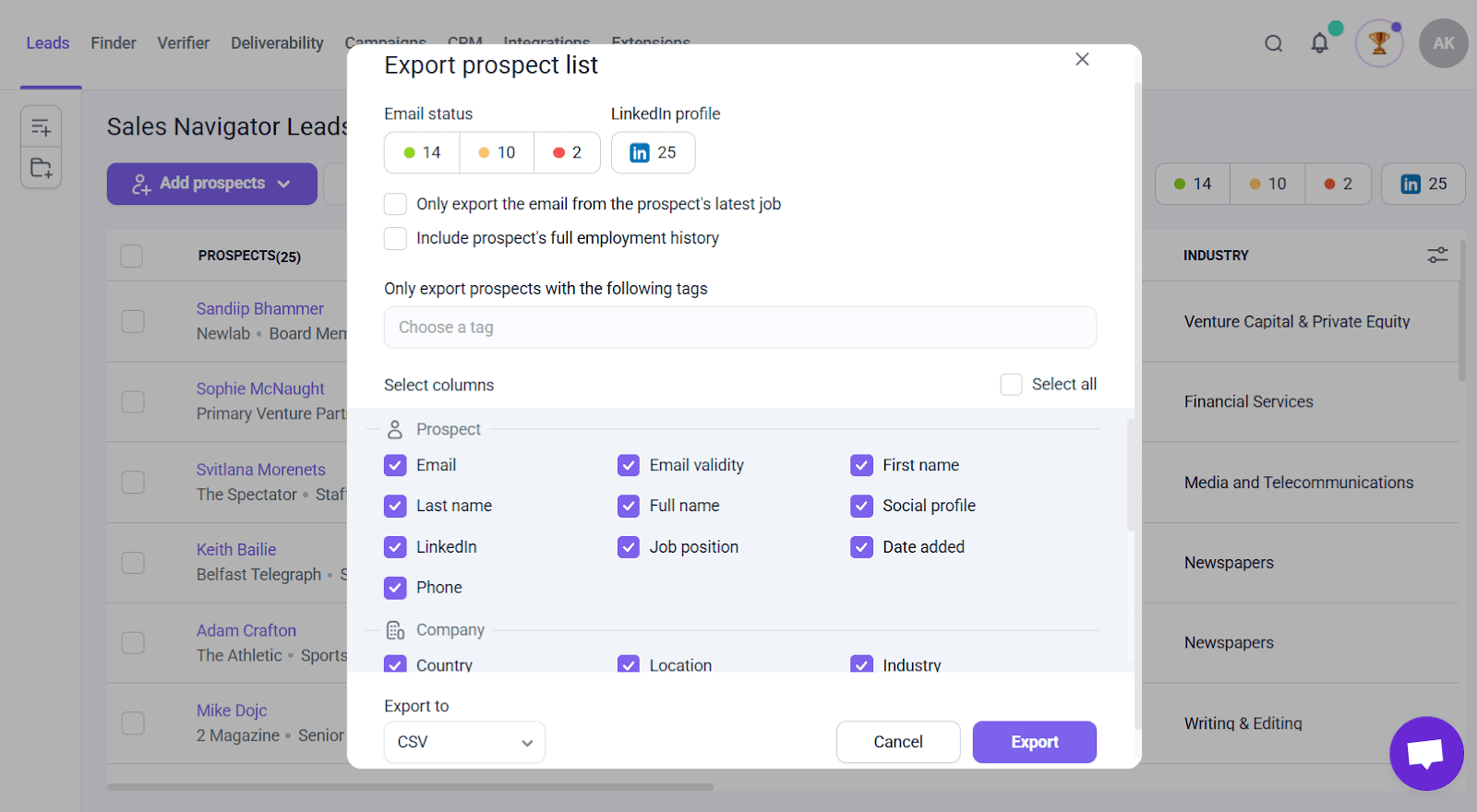
Task: Click the add folder icon in sidebar
Action: (42, 168)
